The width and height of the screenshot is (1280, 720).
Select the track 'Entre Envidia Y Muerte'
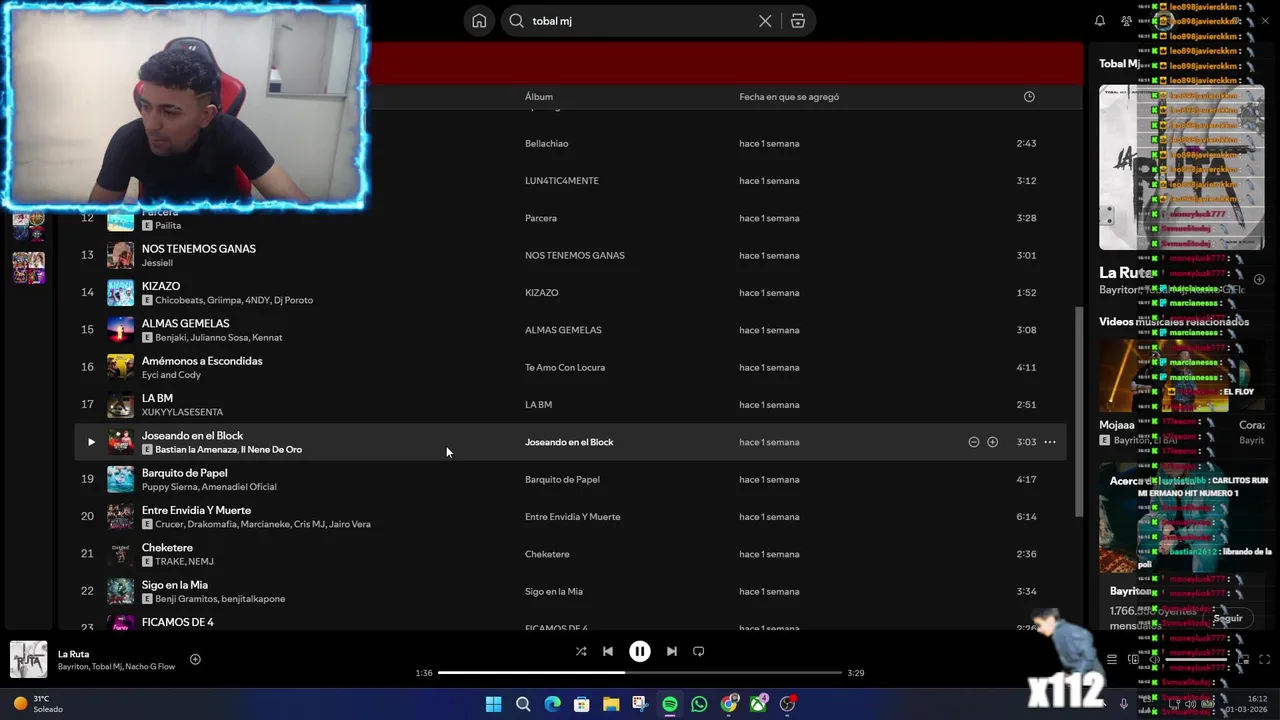coord(196,510)
